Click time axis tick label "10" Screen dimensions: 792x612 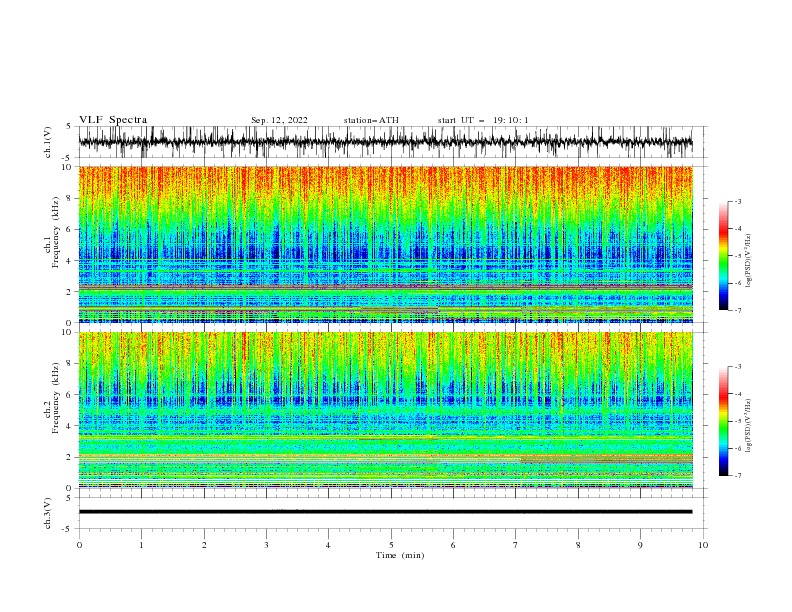pyautogui.click(x=703, y=545)
